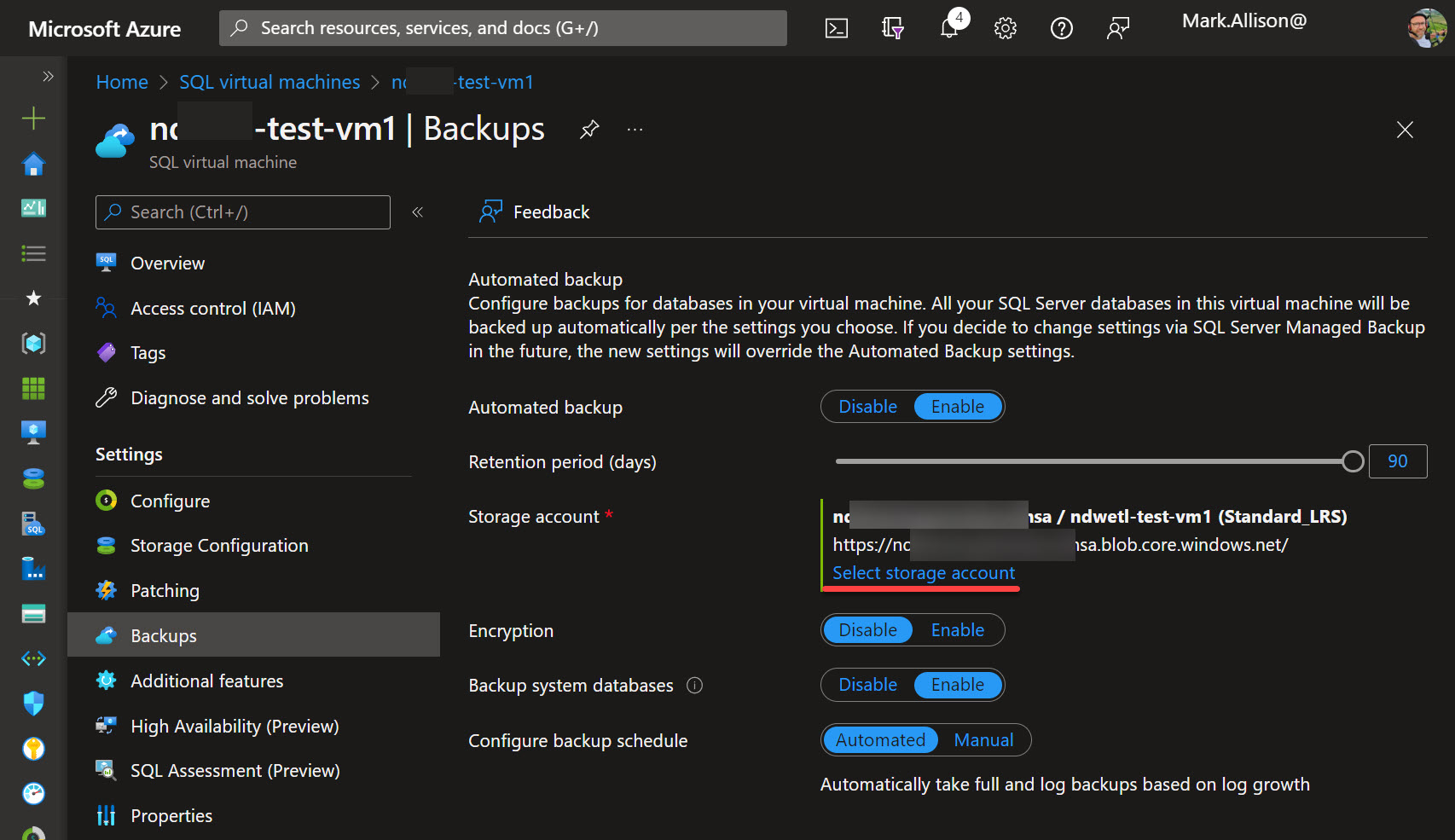Click Create a resource plus icon

click(x=33, y=118)
